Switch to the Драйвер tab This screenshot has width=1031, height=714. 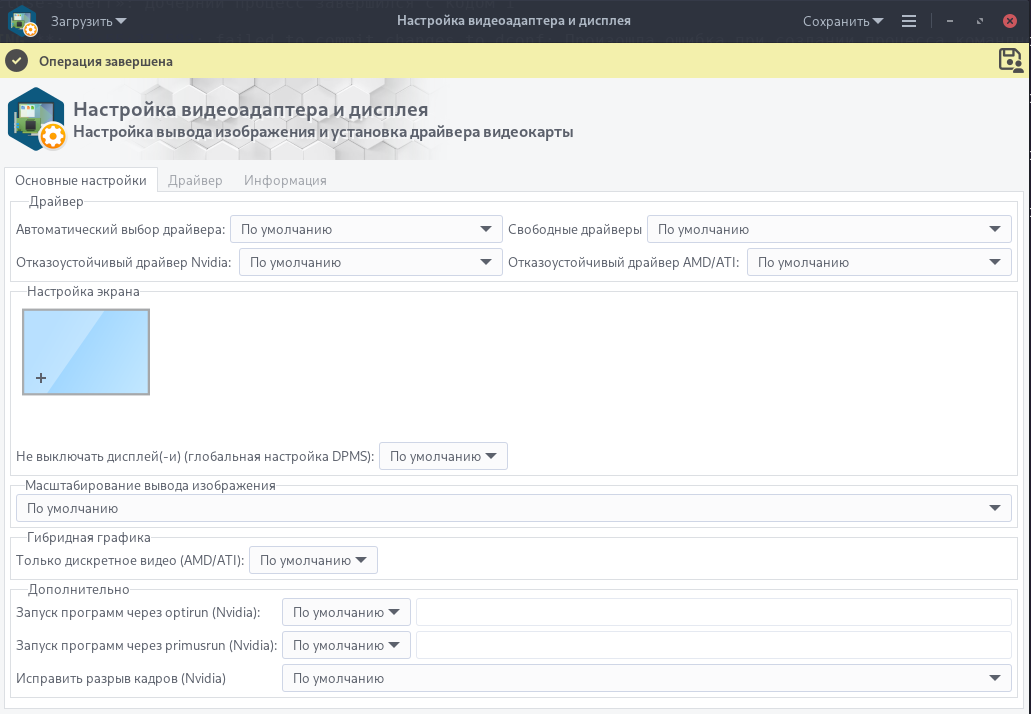(x=195, y=181)
